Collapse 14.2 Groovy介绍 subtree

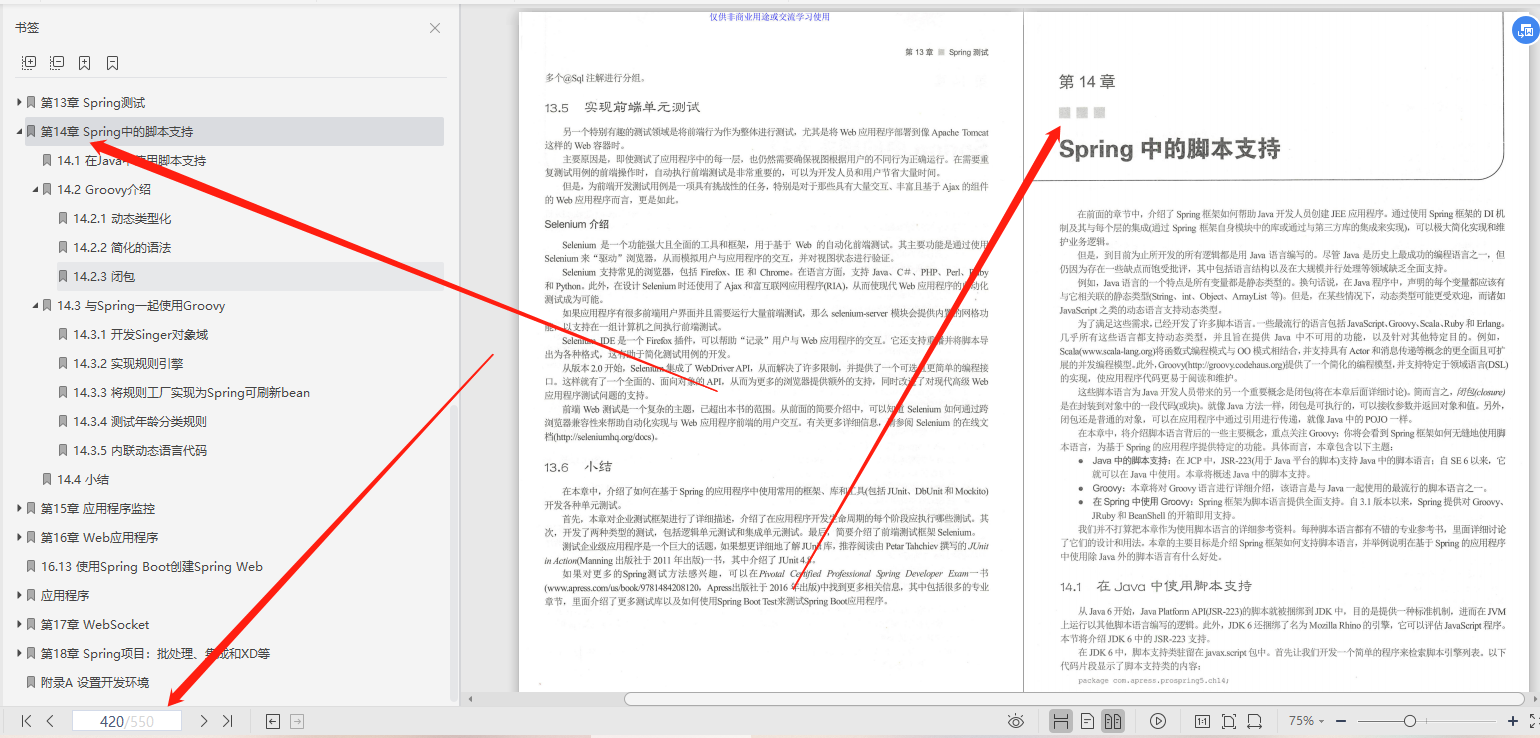pyautogui.click(x=35, y=190)
